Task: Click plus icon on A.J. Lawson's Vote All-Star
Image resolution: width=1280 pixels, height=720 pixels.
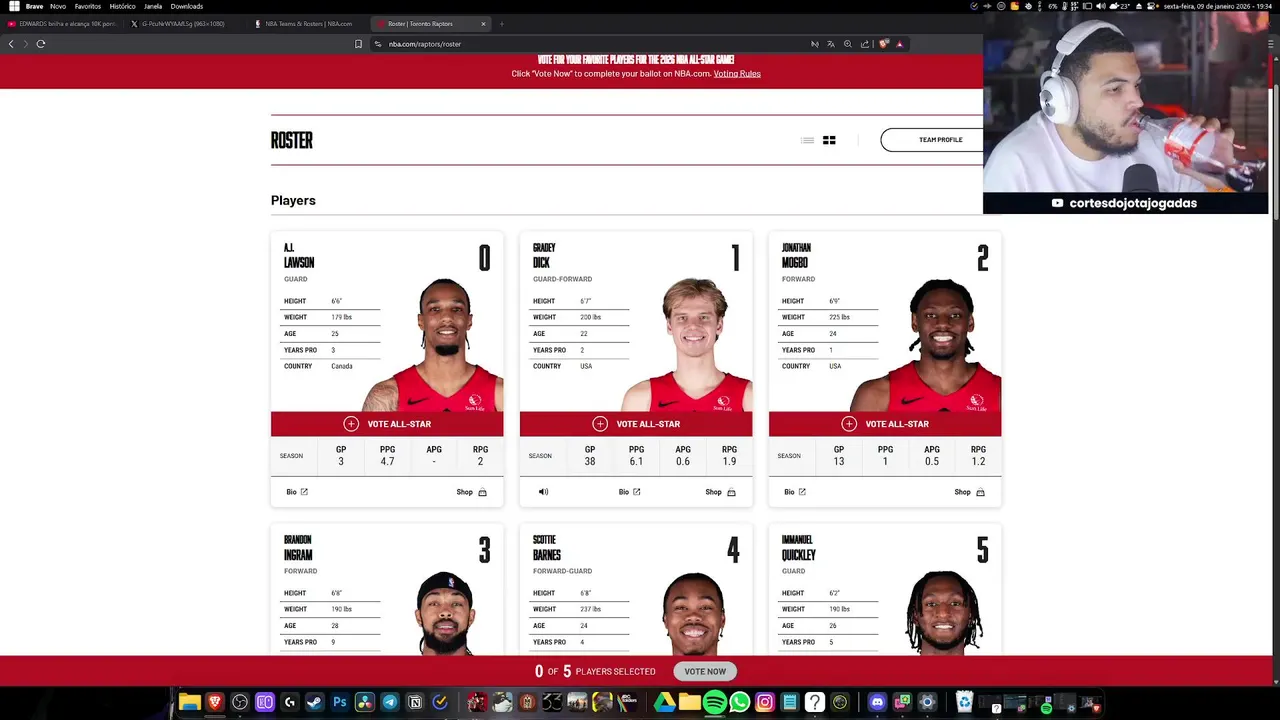Action: pos(351,424)
